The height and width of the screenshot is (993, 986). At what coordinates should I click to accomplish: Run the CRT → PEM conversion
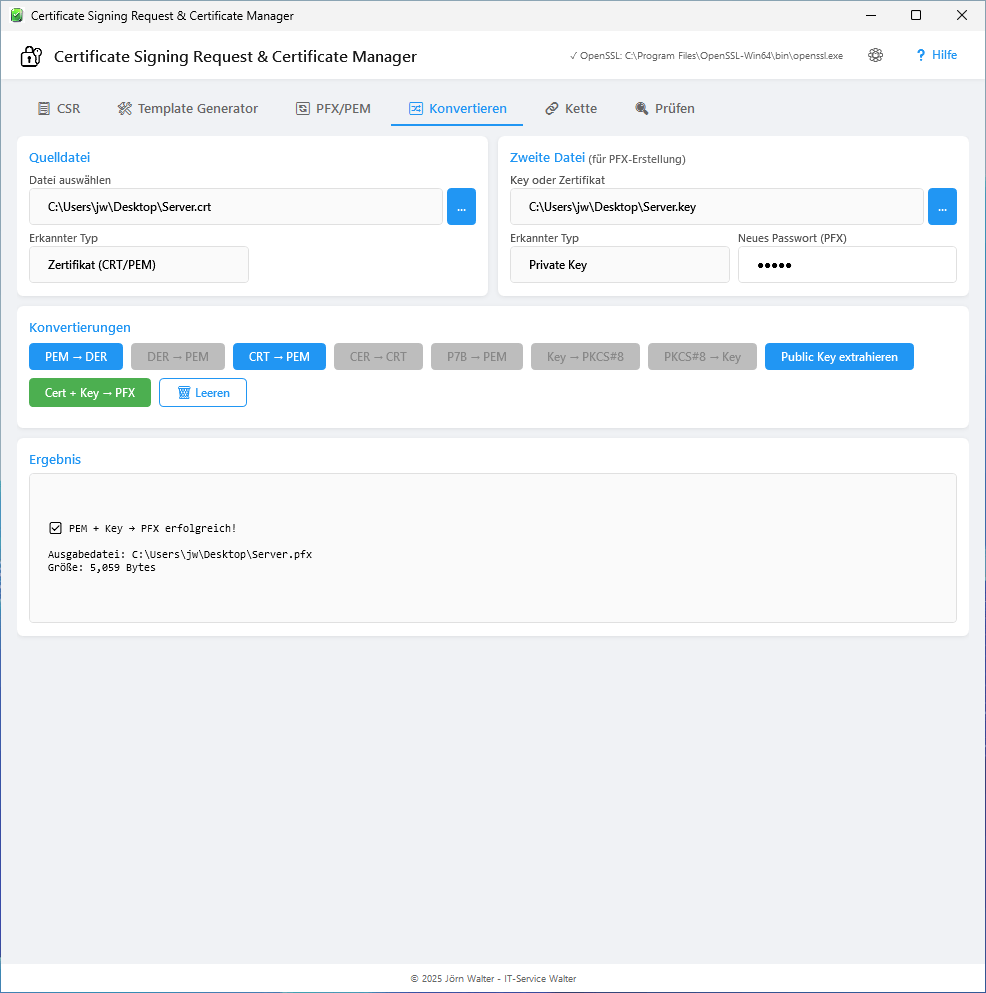[279, 356]
